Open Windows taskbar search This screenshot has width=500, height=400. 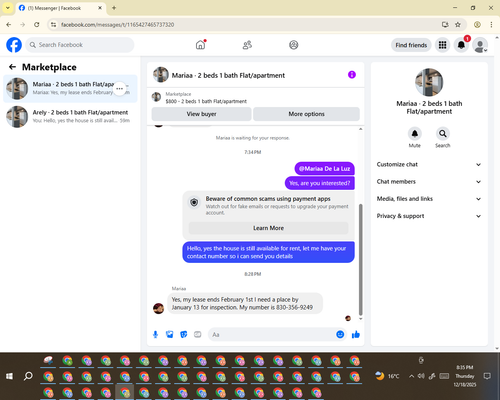28,376
